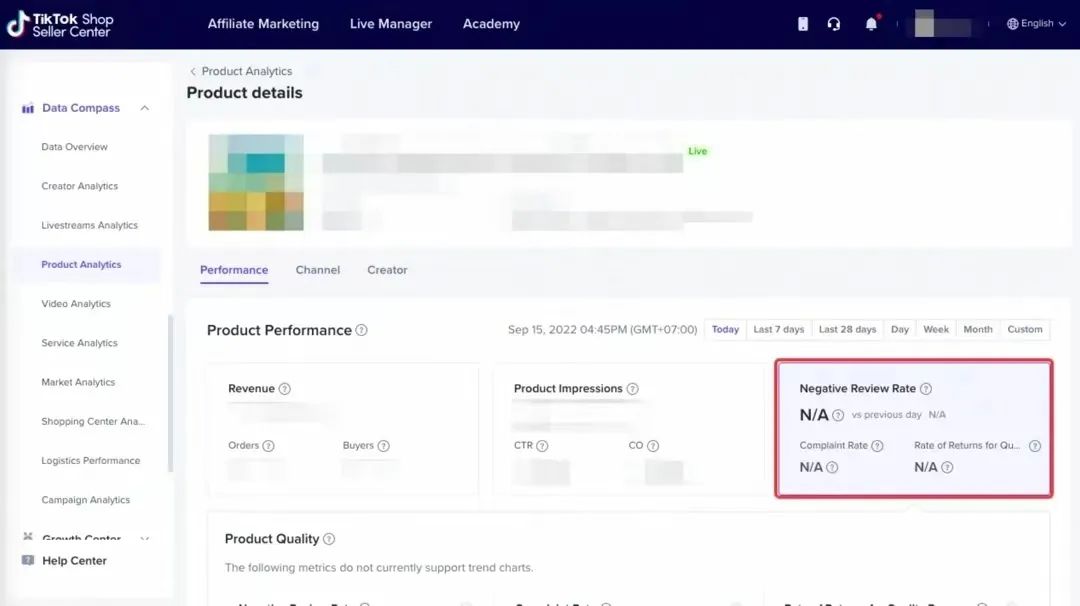
Task: Select the Last 7 days range
Action: point(778,329)
